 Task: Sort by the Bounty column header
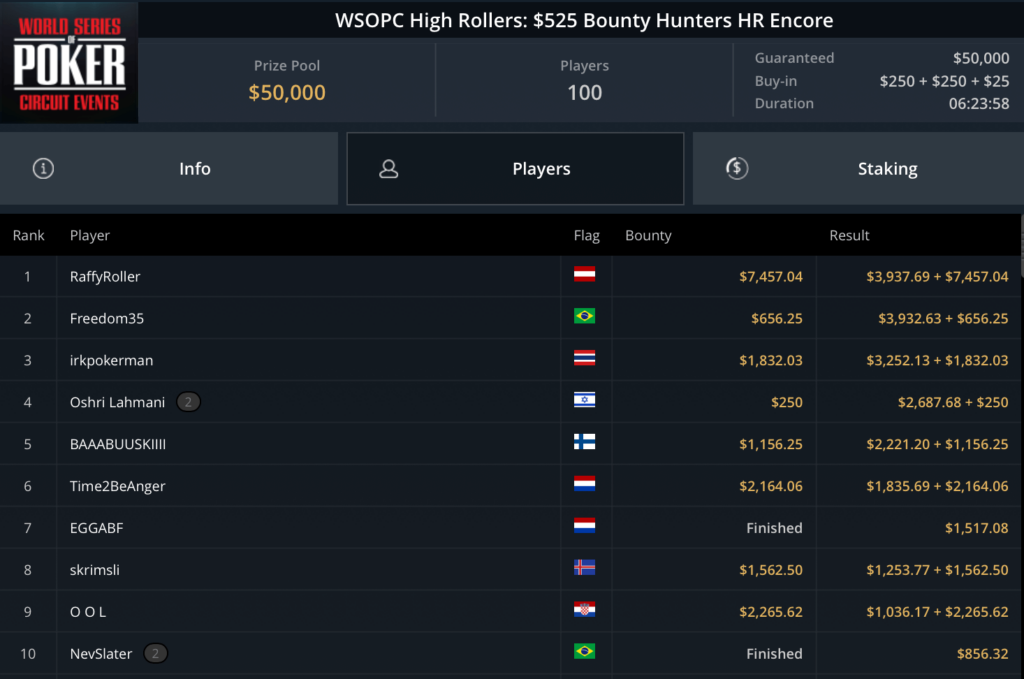tap(648, 236)
